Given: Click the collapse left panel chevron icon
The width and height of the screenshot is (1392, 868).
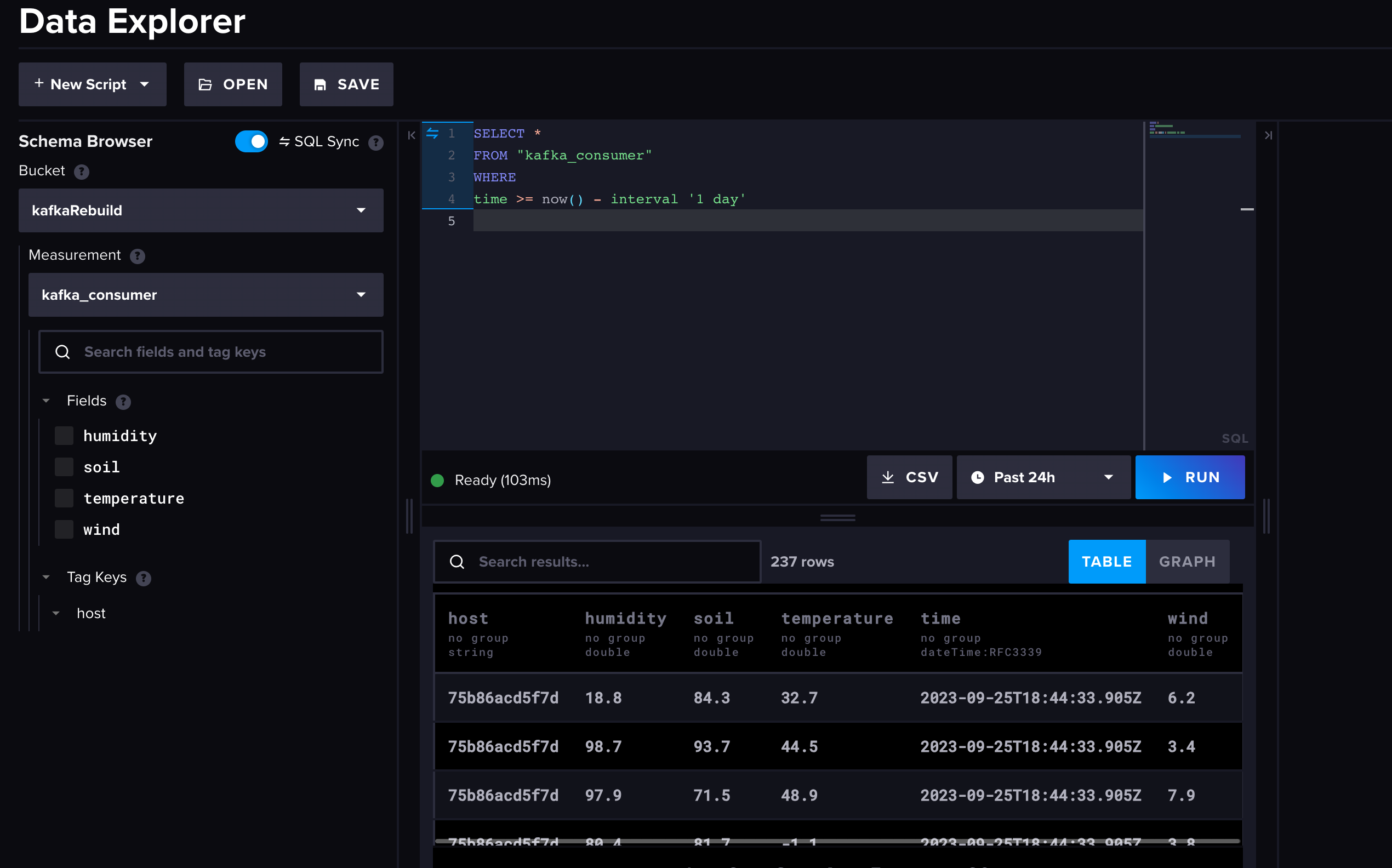Looking at the screenshot, I should [412, 135].
